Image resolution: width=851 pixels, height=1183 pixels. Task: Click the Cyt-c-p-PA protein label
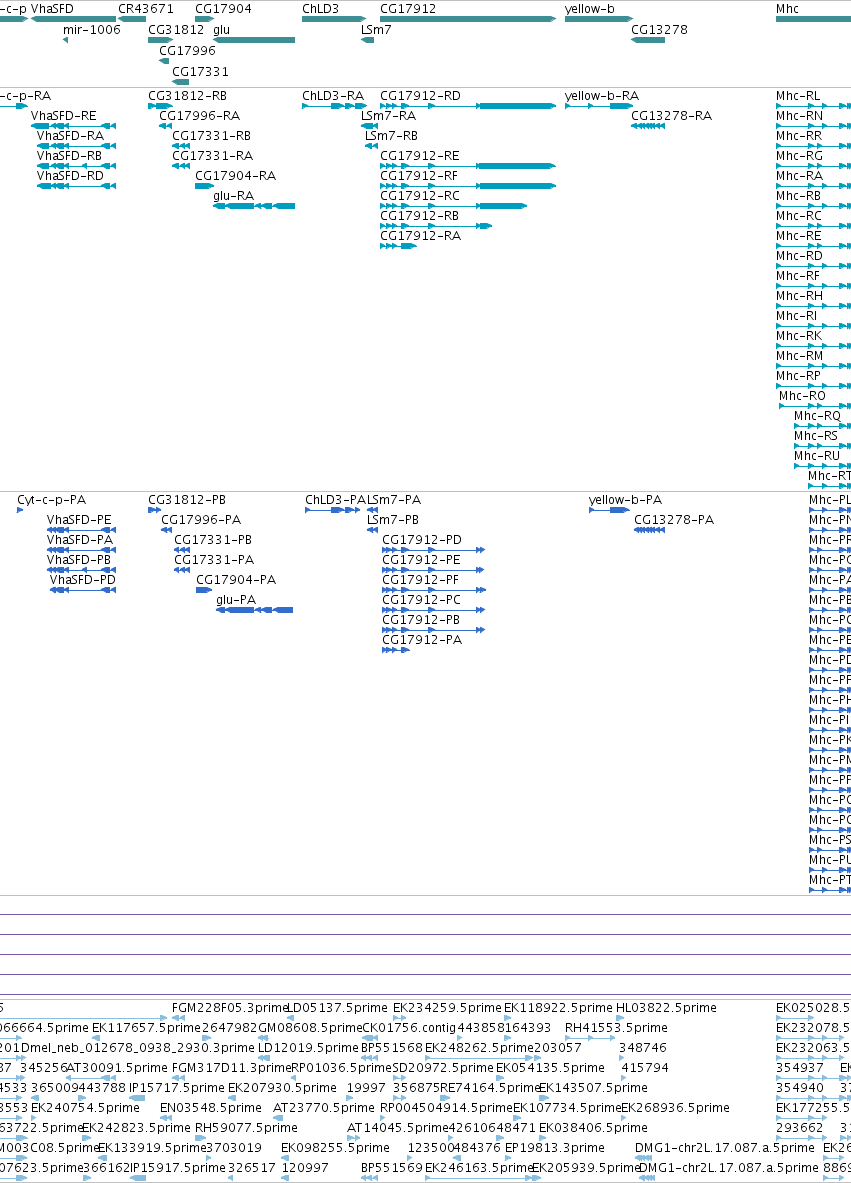tap(51, 500)
